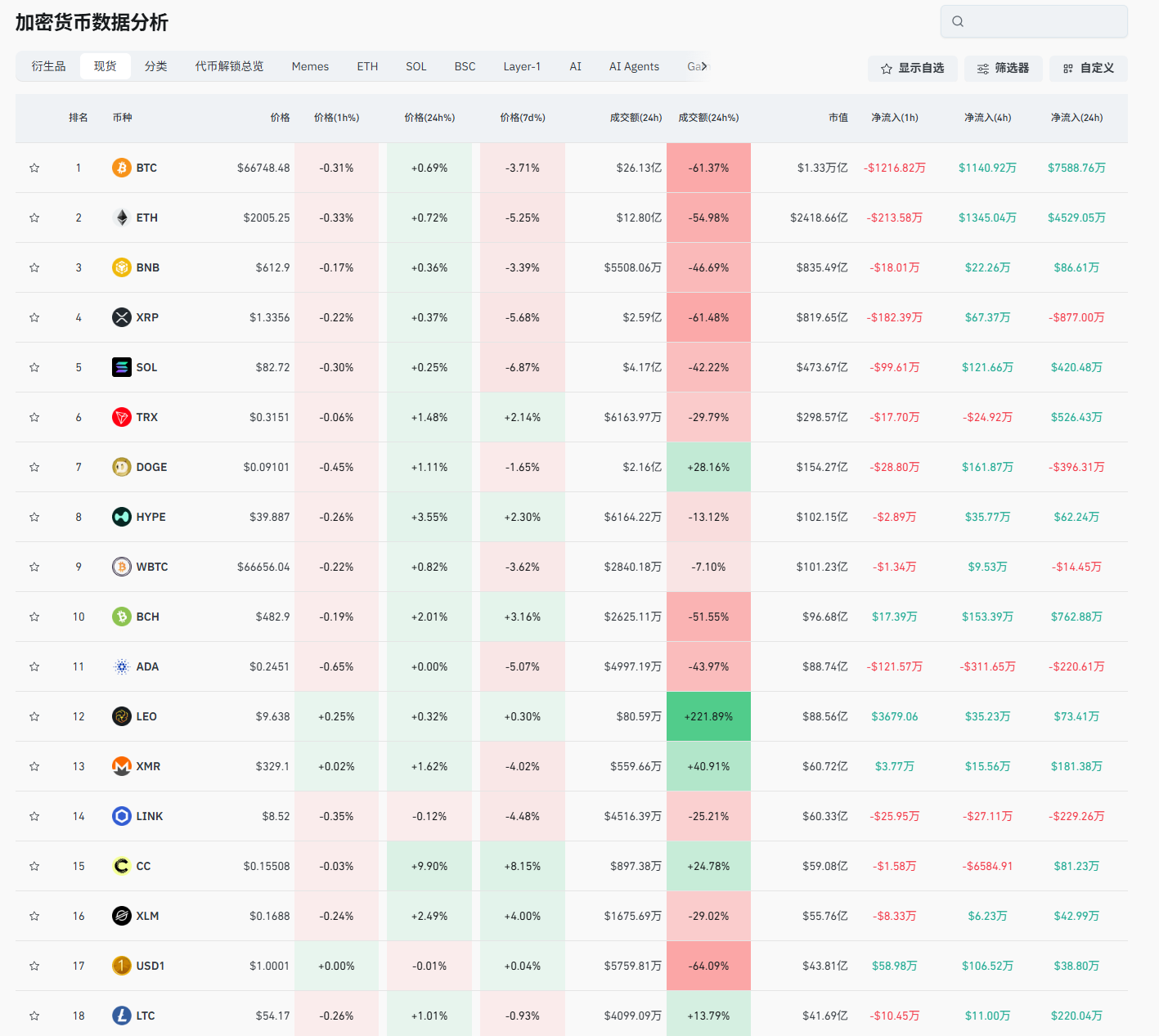Add HYPE to favorites with star
This screenshot has width=1159, height=1036.
click(x=34, y=517)
